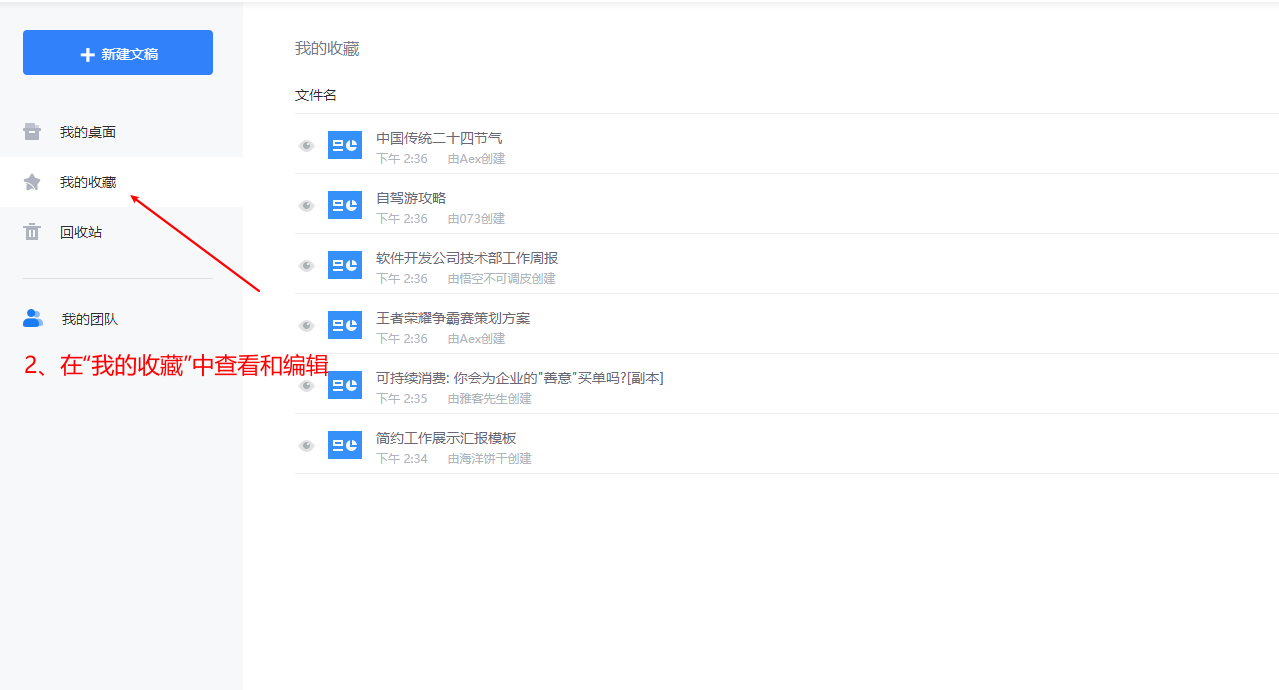
Task: Toggle eye icon for 王者荣耀争霸赛策划方案
Action: point(307,326)
